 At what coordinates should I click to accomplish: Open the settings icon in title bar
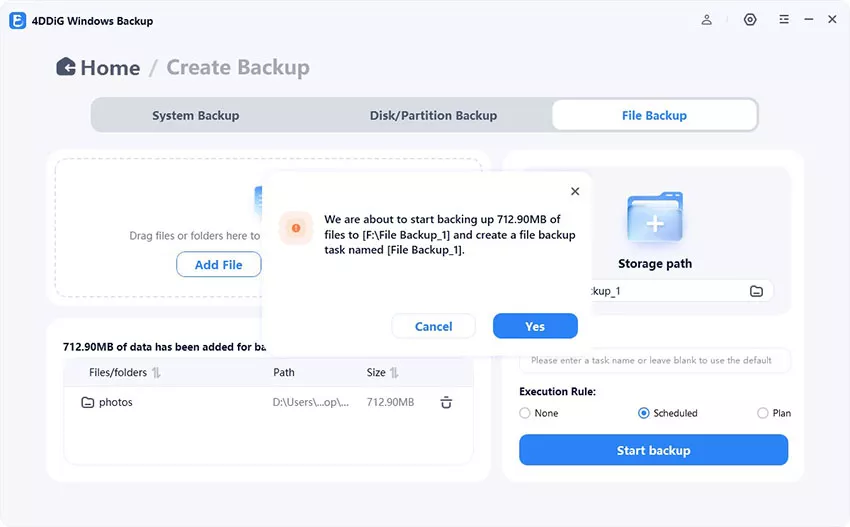[750, 20]
